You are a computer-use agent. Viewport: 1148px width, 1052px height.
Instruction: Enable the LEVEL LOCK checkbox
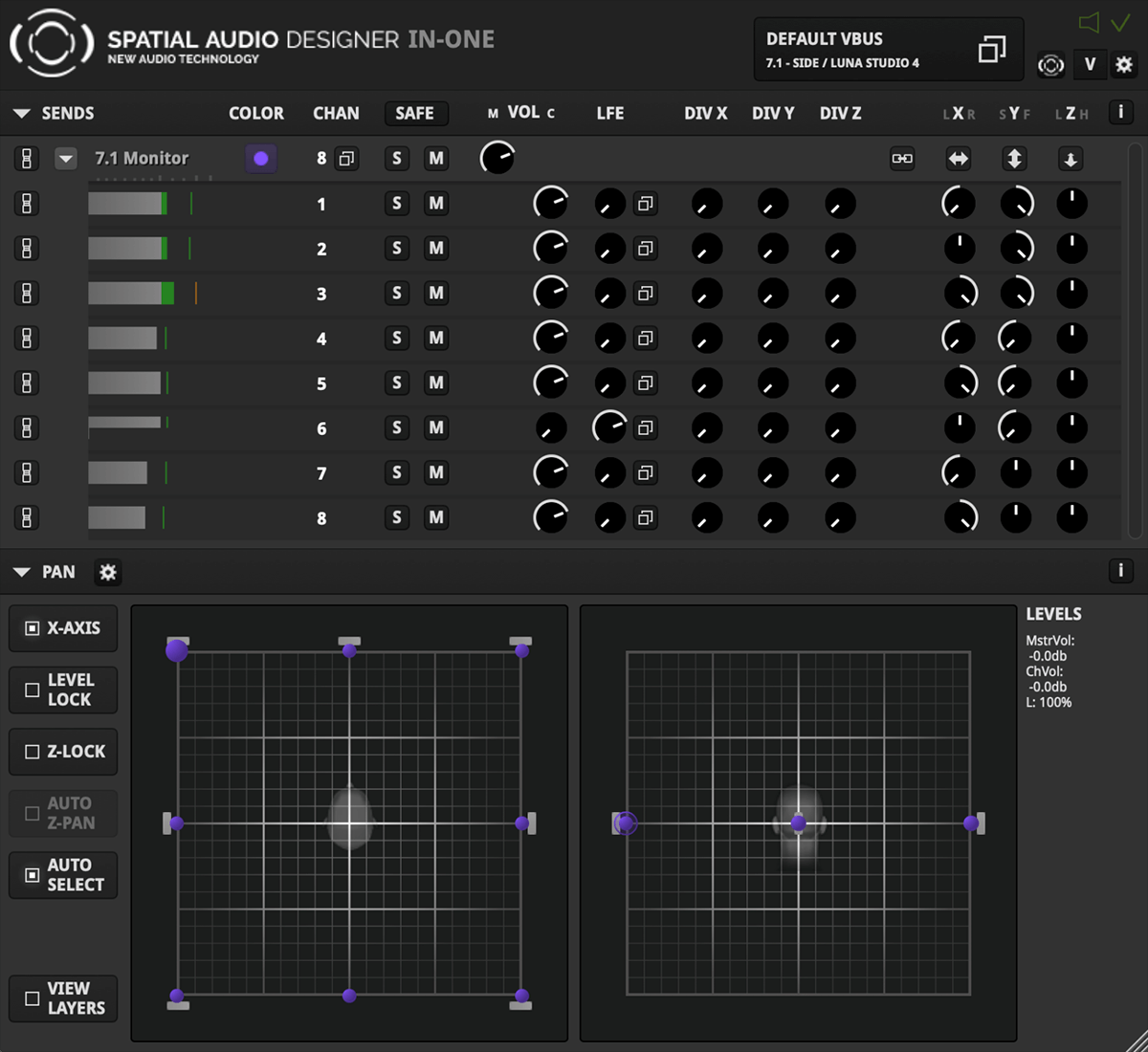[x=33, y=690]
